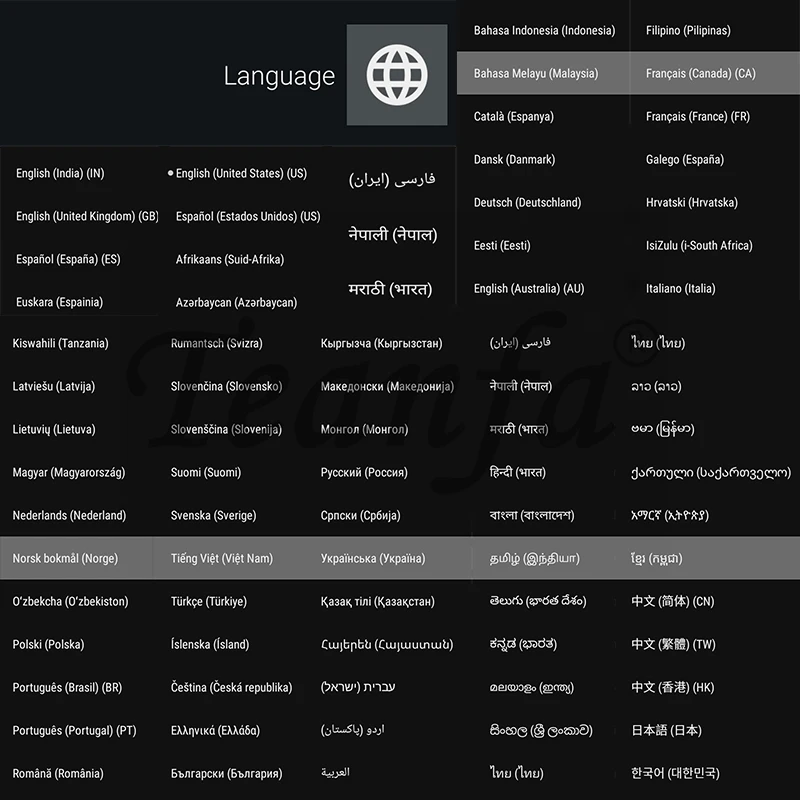
Task: Choose Hrvatski (Hrvatska)
Action: [x=691, y=203]
